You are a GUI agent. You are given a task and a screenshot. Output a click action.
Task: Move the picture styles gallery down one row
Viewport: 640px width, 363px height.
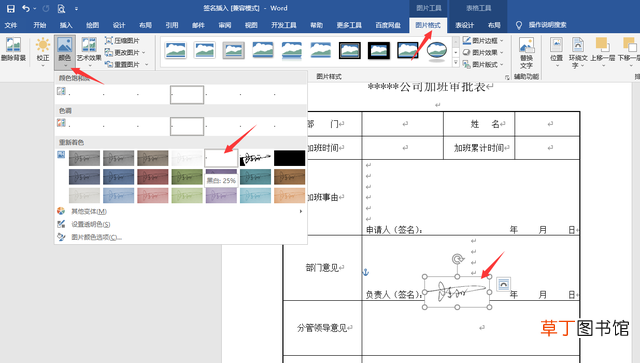456,52
